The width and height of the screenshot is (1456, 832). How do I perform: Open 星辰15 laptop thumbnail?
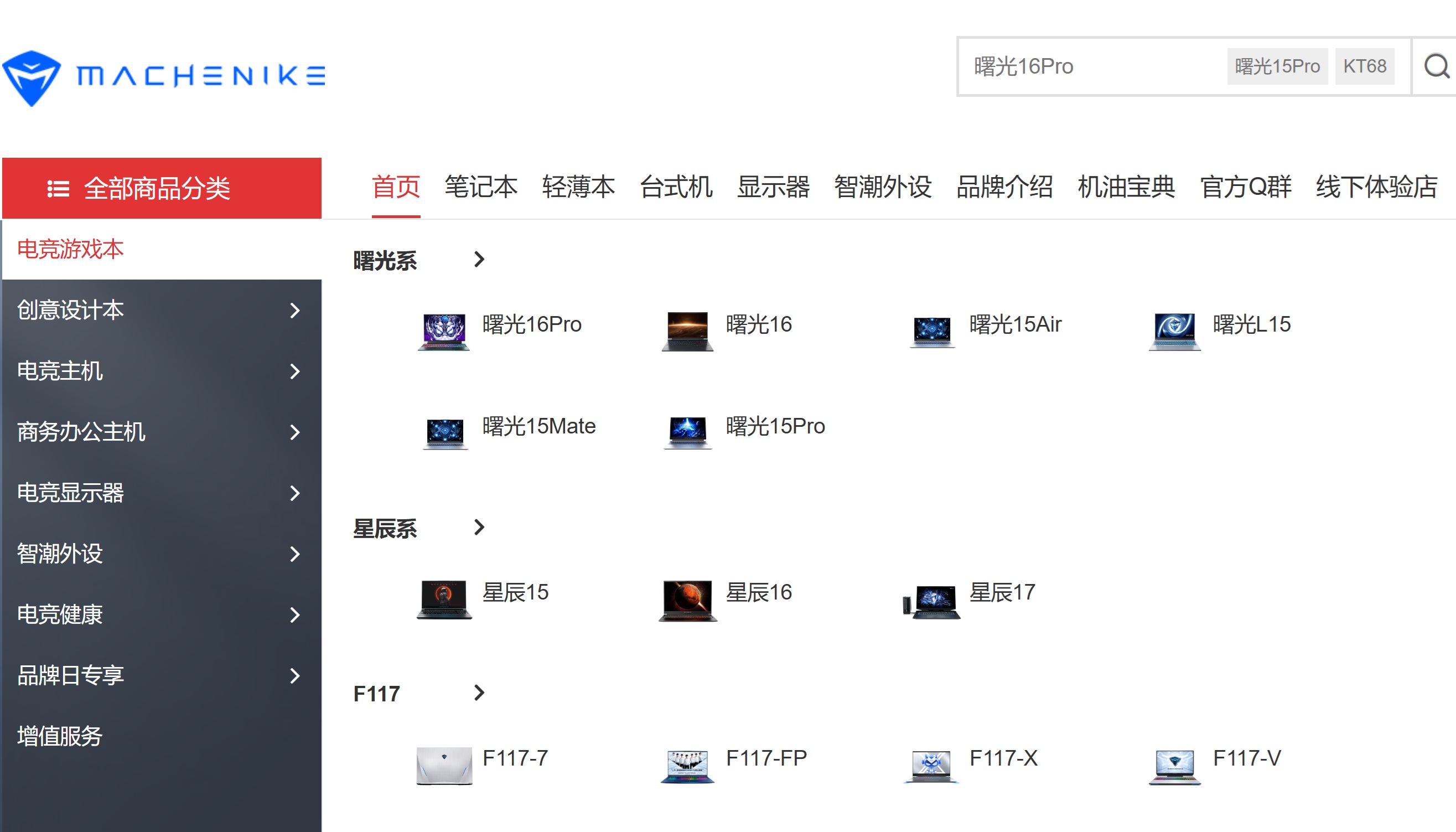pyautogui.click(x=444, y=600)
